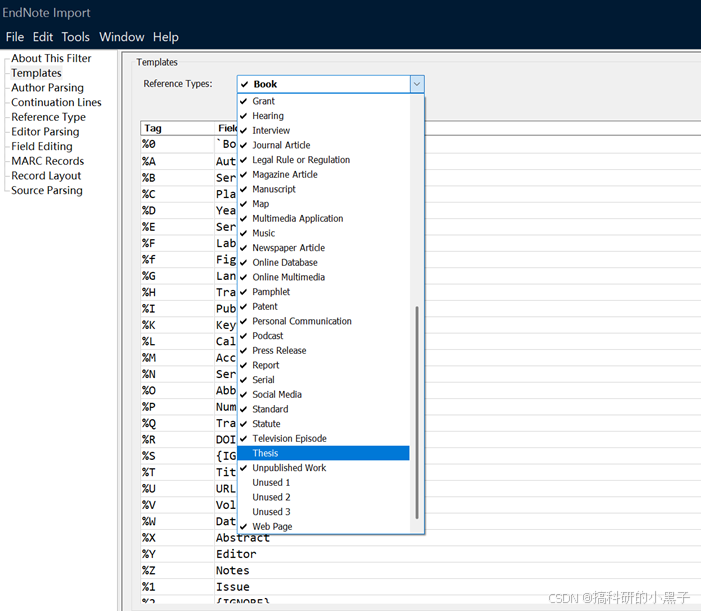
Task: Choose Interview reference type
Action: point(323,131)
